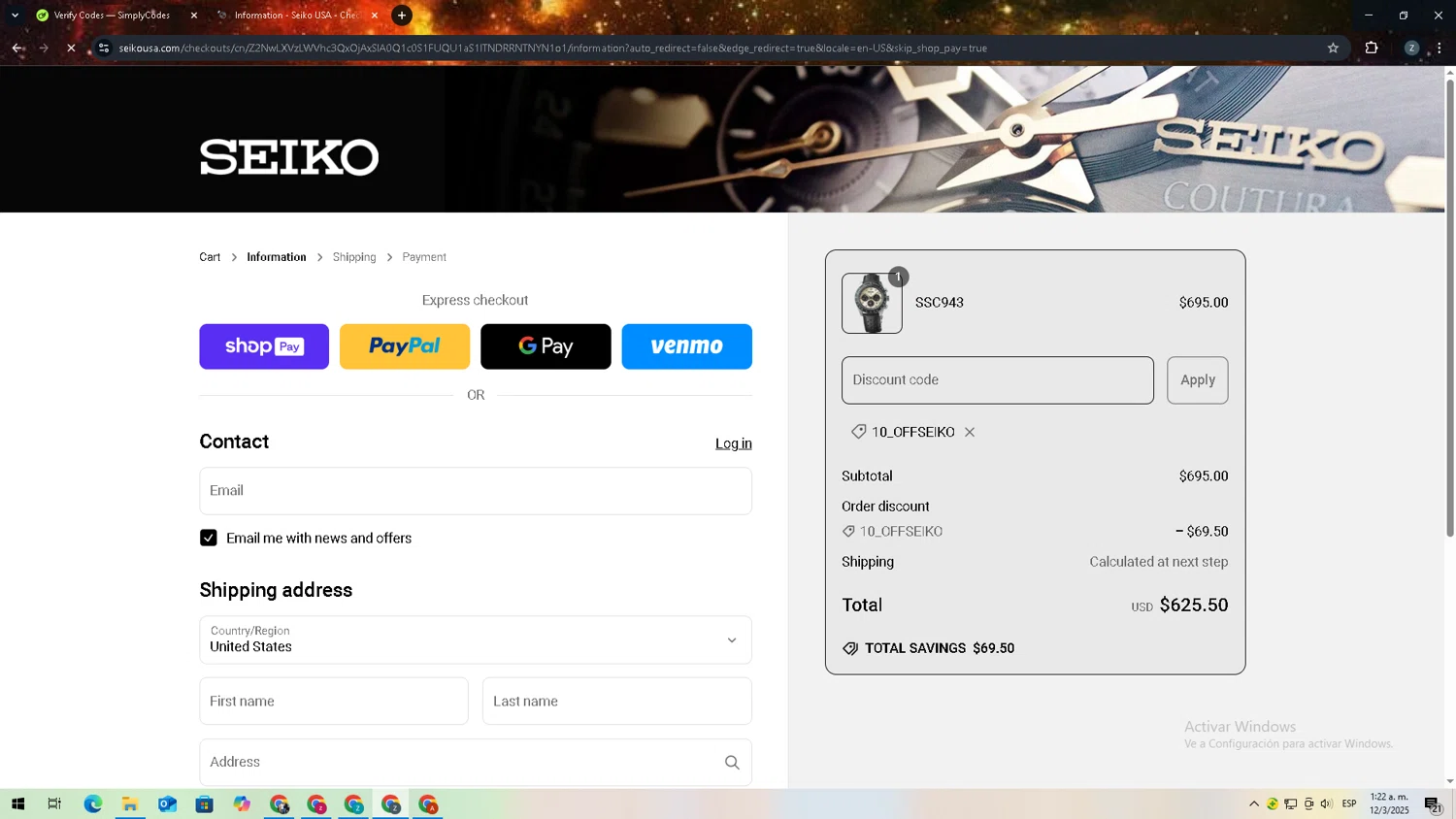This screenshot has height=819, width=1456.
Task: Close the Verify Codes browser tab
Action: (194, 16)
